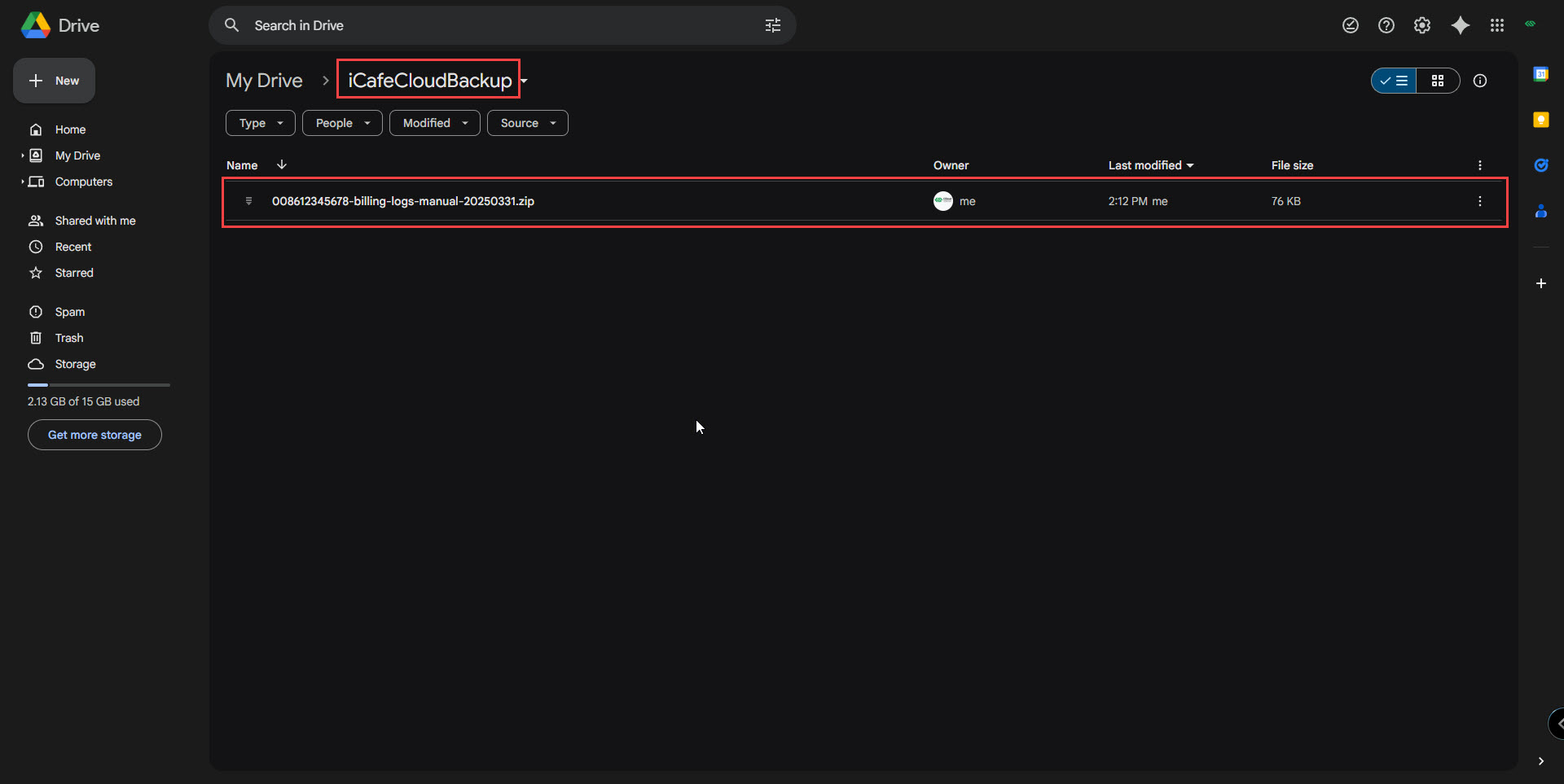The height and width of the screenshot is (784, 1564).
Task: Open the Google apps grid
Action: [1496, 25]
